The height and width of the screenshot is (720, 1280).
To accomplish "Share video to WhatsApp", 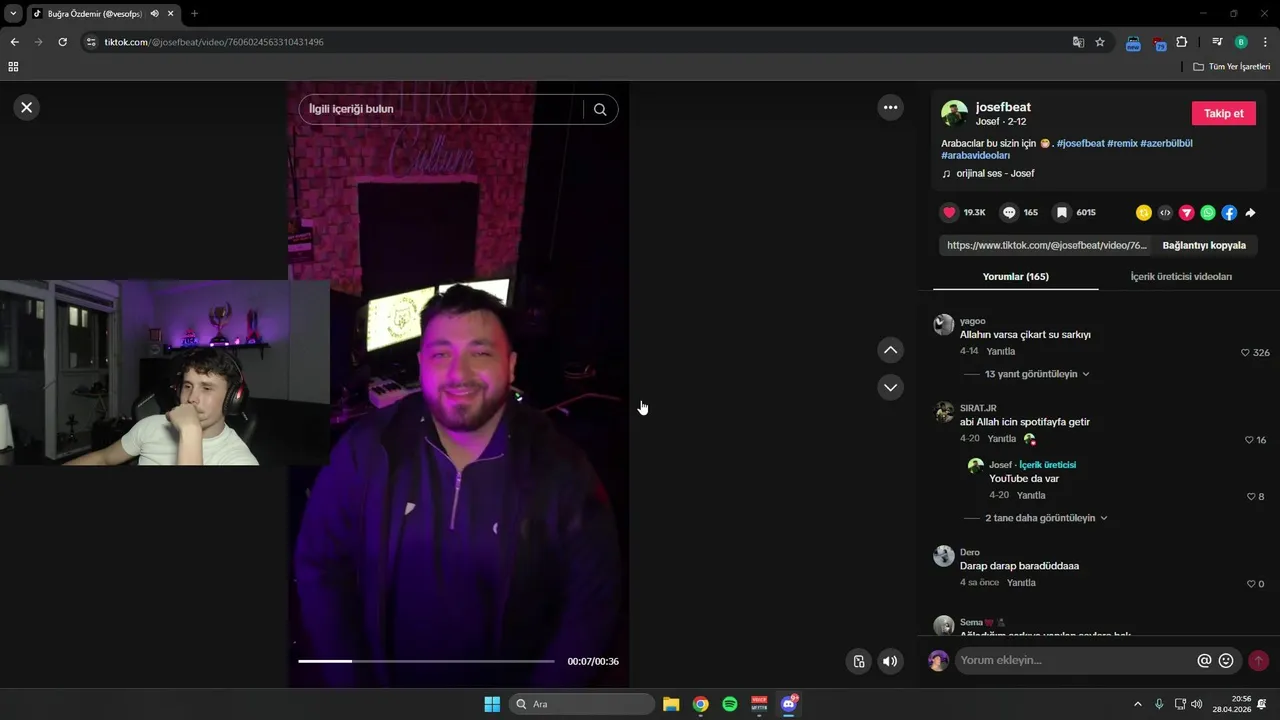I will 1208,213.
